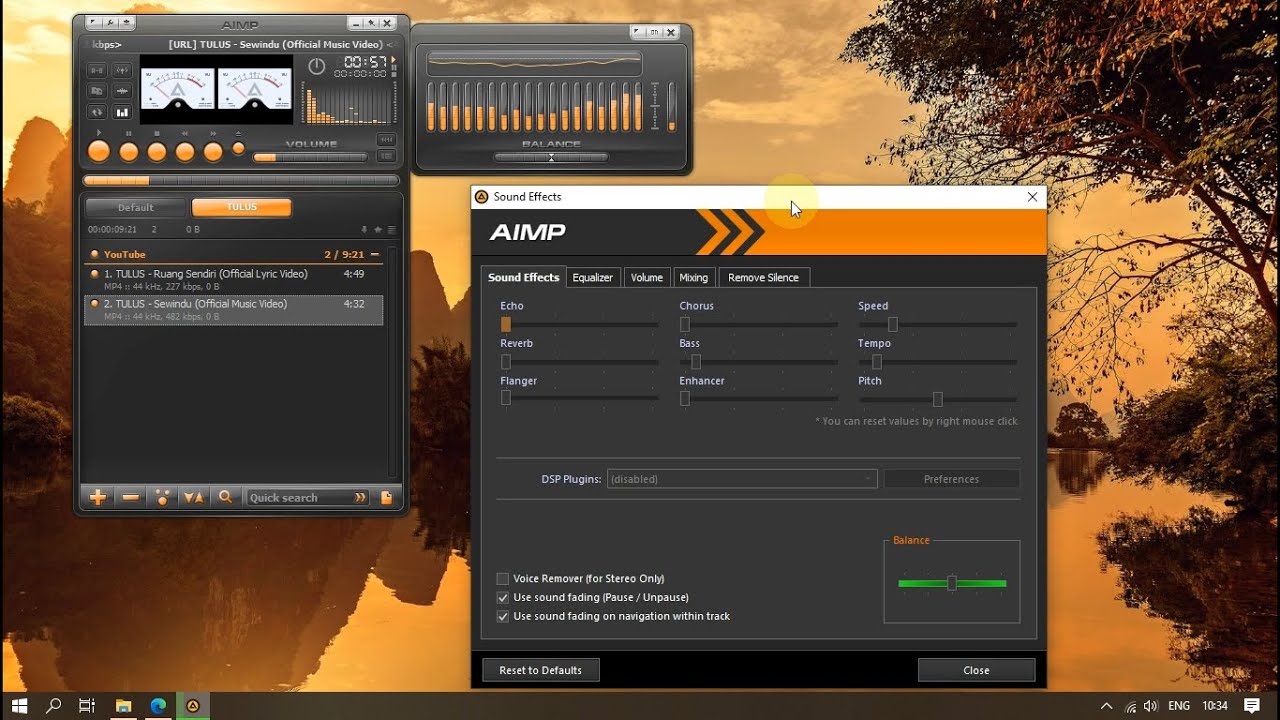Click the visualization bars icon in player

pos(122,112)
